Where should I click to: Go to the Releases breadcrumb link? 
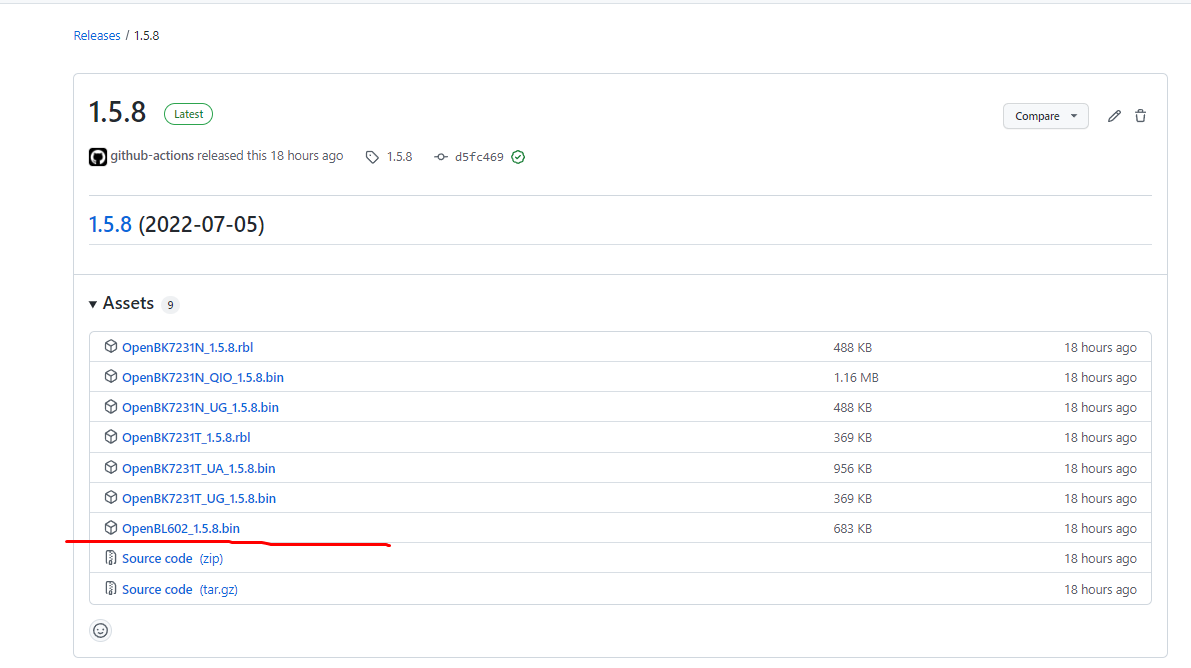(x=96, y=36)
